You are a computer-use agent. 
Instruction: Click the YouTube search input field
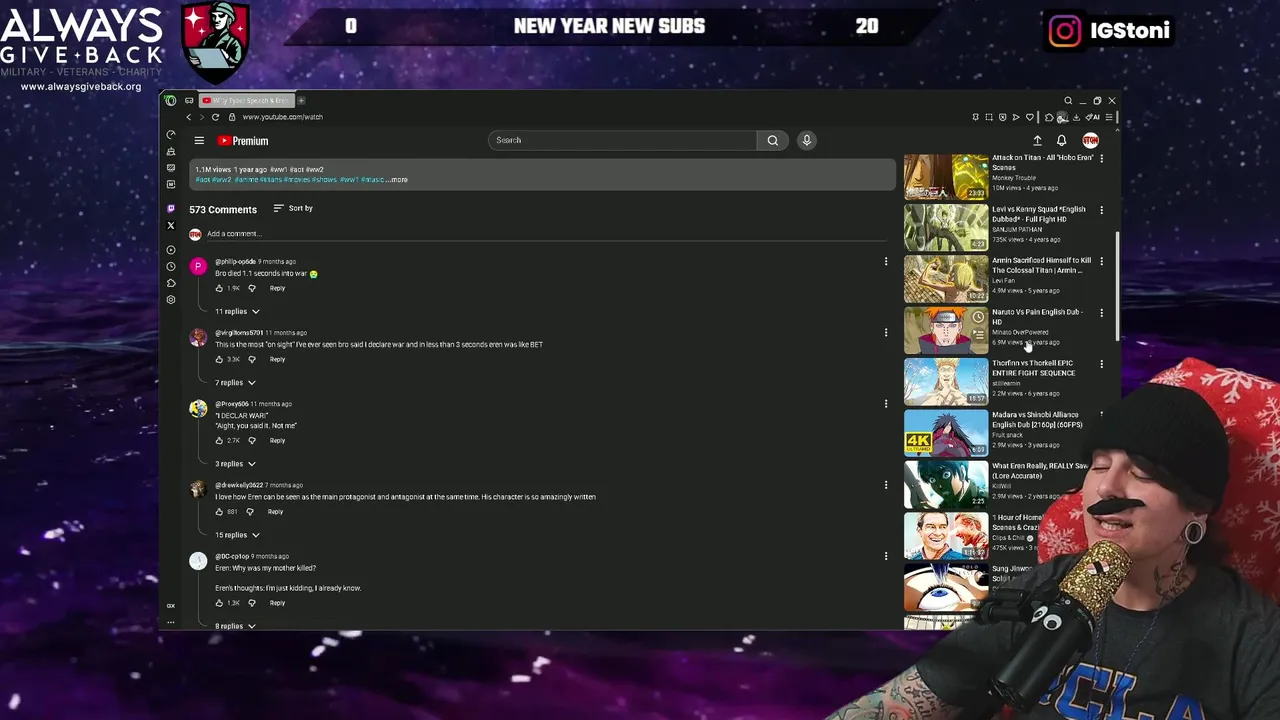(622, 140)
